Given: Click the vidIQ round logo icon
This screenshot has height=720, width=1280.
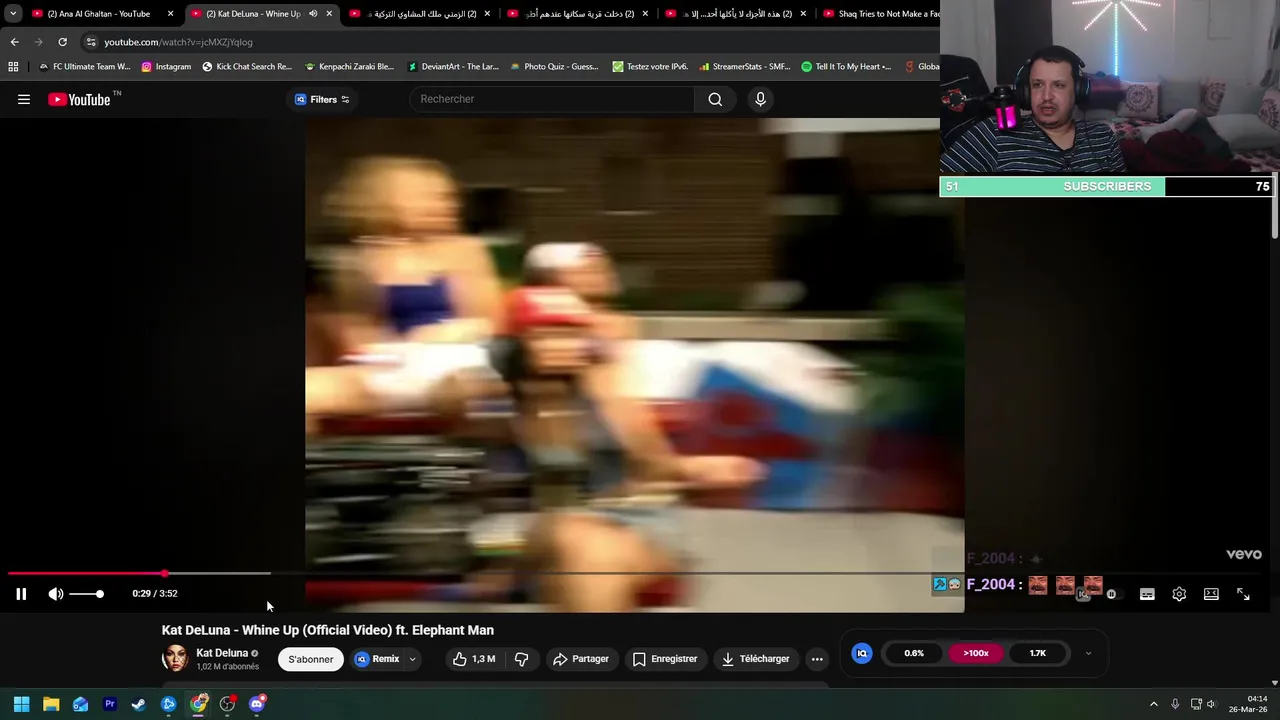Looking at the screenshot, I should pyautogui.click(x=862, y=653).
